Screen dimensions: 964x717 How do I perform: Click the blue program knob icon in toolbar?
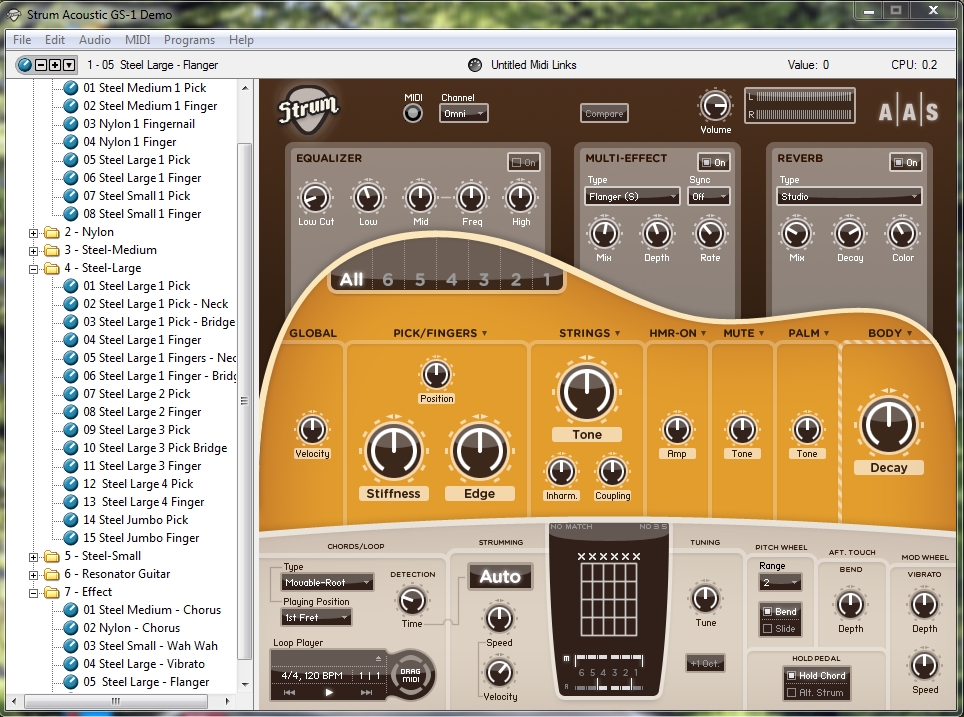[x=24, y=65]
